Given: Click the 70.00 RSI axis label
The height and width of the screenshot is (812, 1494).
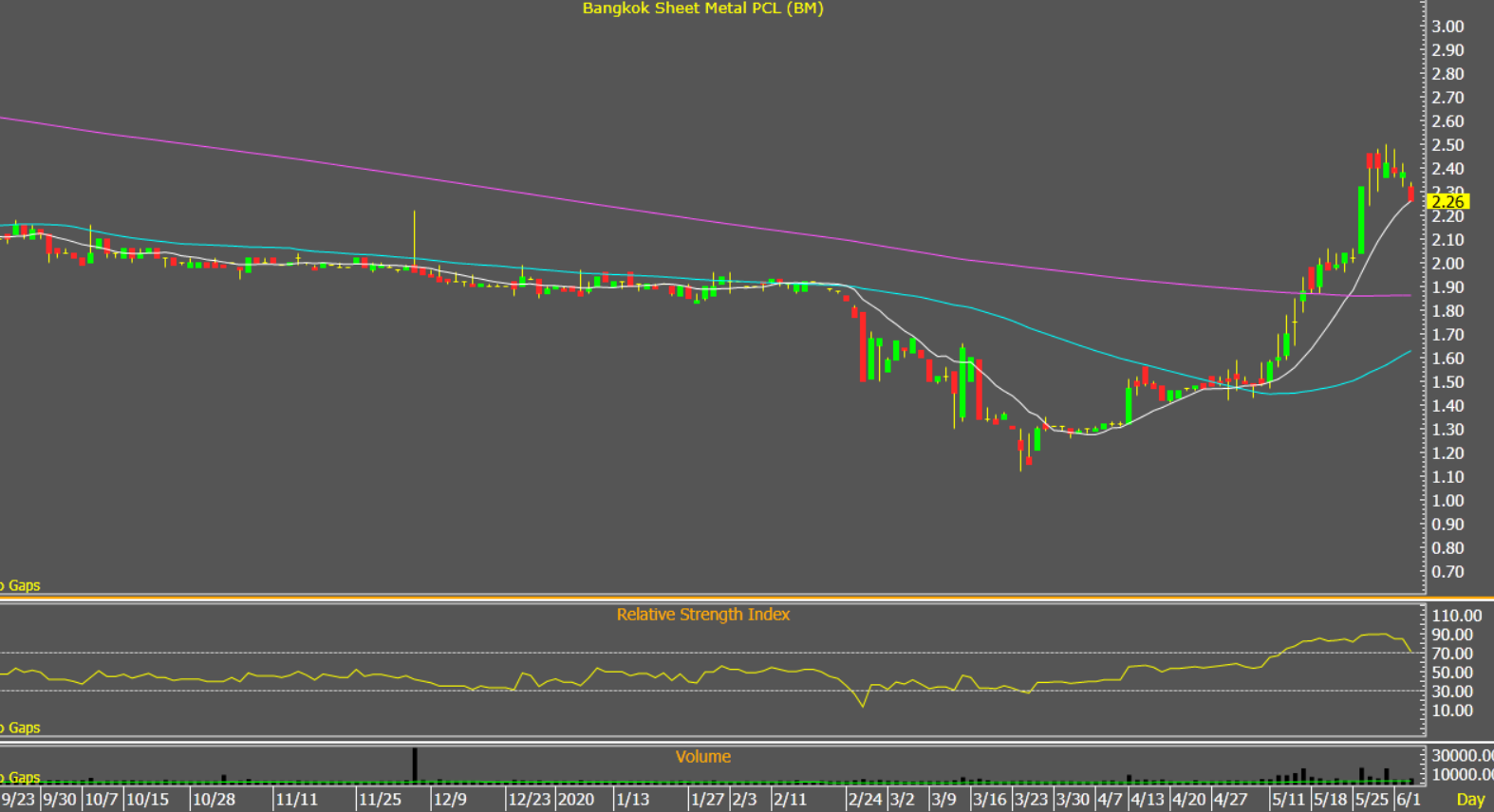Looking at the screenshot, I should pos(1453,654).
